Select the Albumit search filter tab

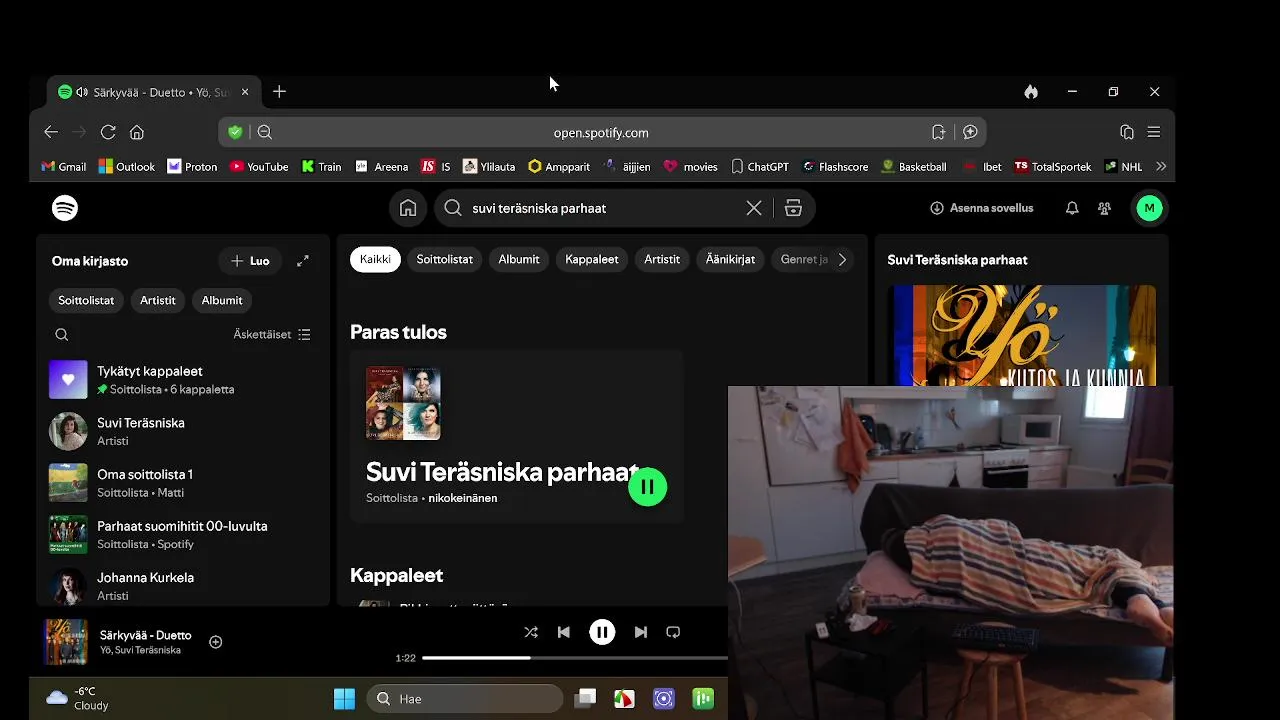(x=519, y=259)
